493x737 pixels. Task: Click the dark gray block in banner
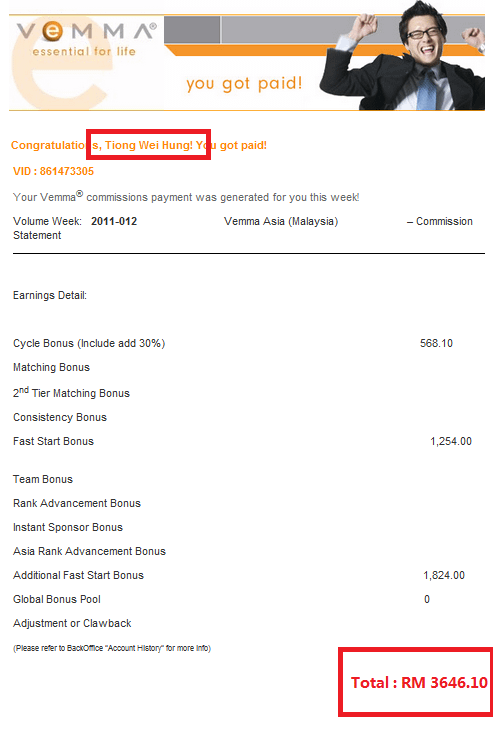(x=192, y=29)
